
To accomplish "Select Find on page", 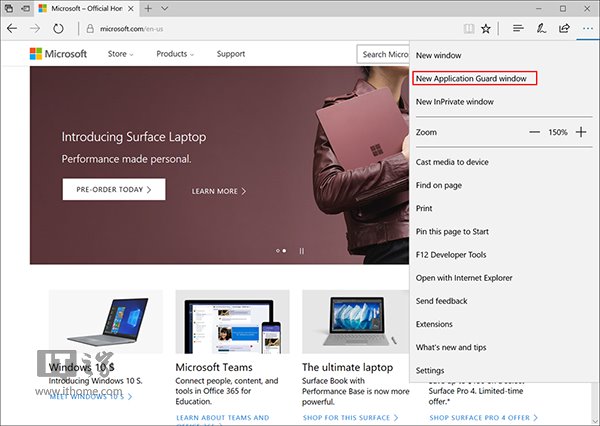I will coord(439,185).
